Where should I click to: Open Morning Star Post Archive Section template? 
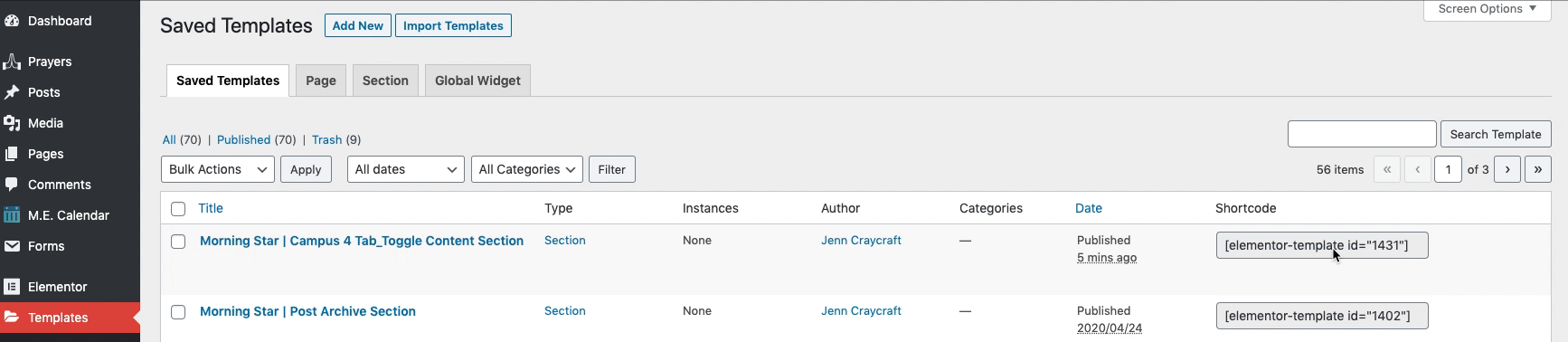point(307,311)
